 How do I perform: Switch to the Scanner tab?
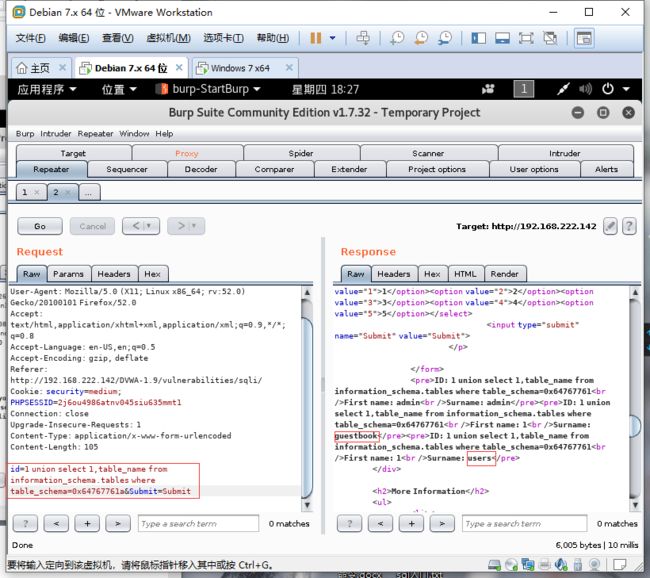428,153
